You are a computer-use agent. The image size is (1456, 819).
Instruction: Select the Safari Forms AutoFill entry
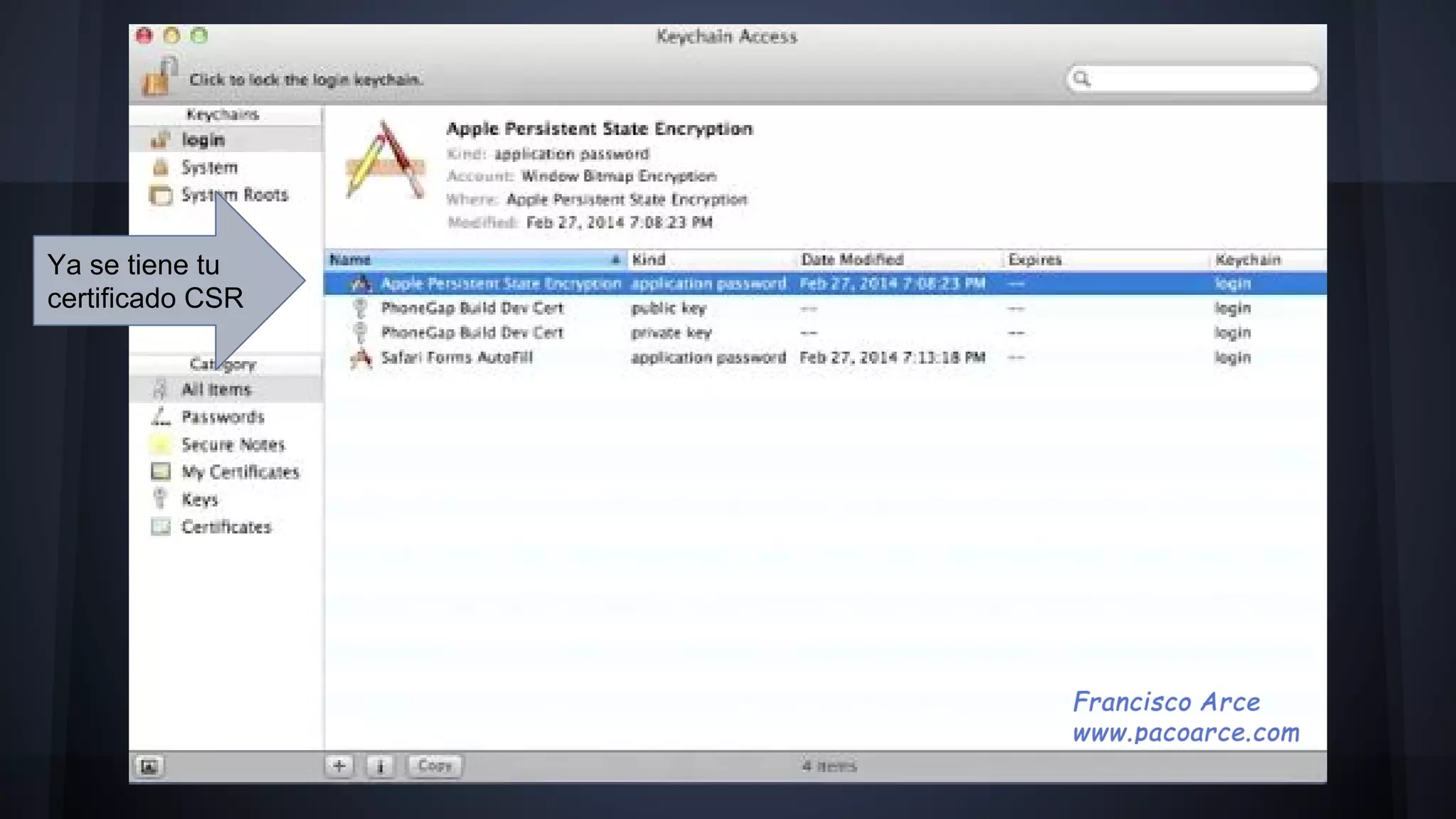(x=456, y=358)
